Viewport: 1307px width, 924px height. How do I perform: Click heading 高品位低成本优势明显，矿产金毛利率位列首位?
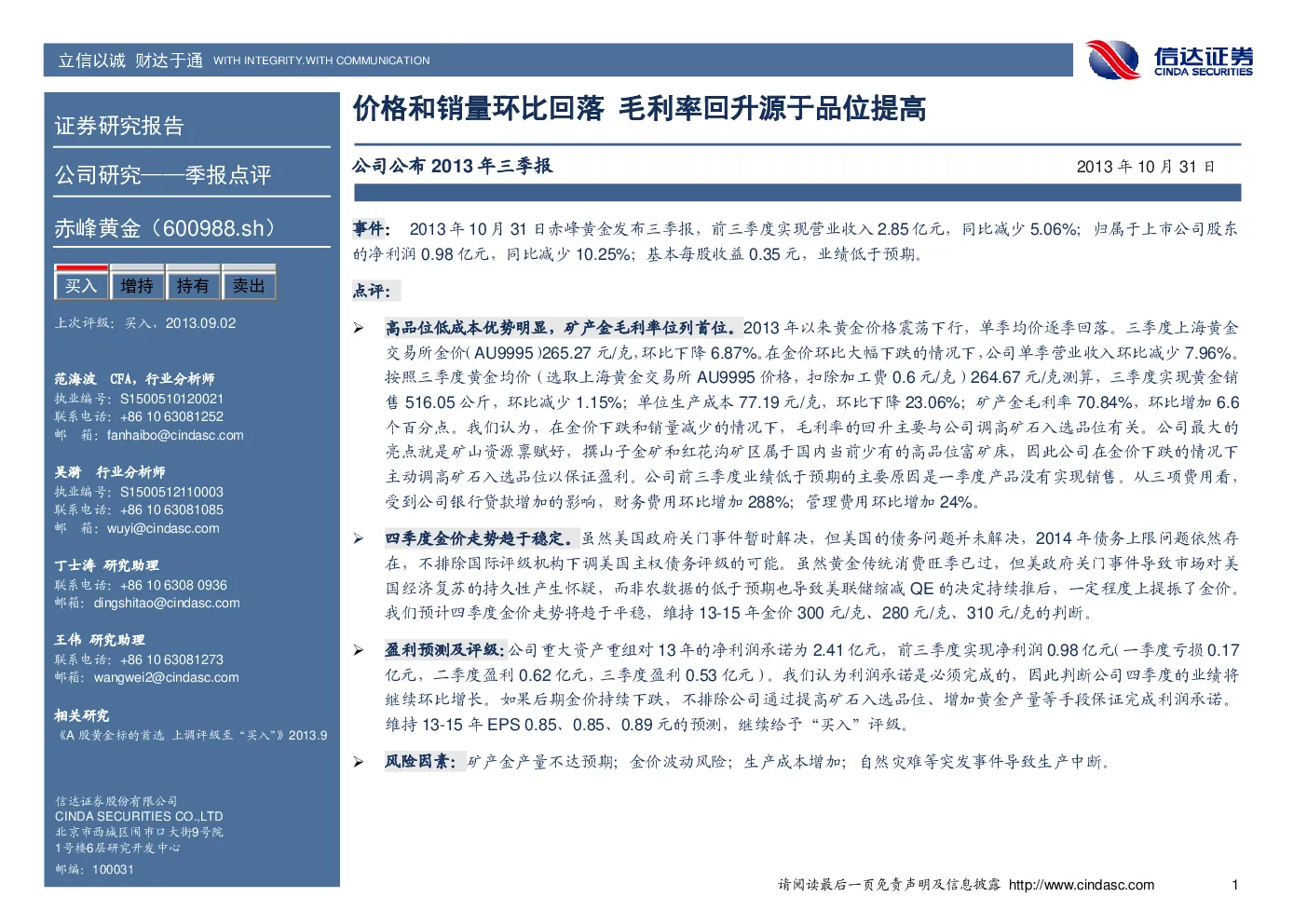pos(564,328)
